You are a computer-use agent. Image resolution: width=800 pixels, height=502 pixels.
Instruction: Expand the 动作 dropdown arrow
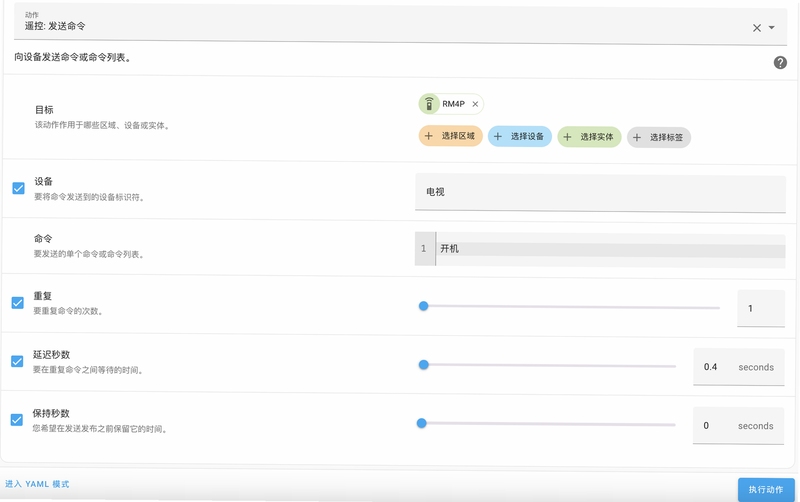(772, 28)
